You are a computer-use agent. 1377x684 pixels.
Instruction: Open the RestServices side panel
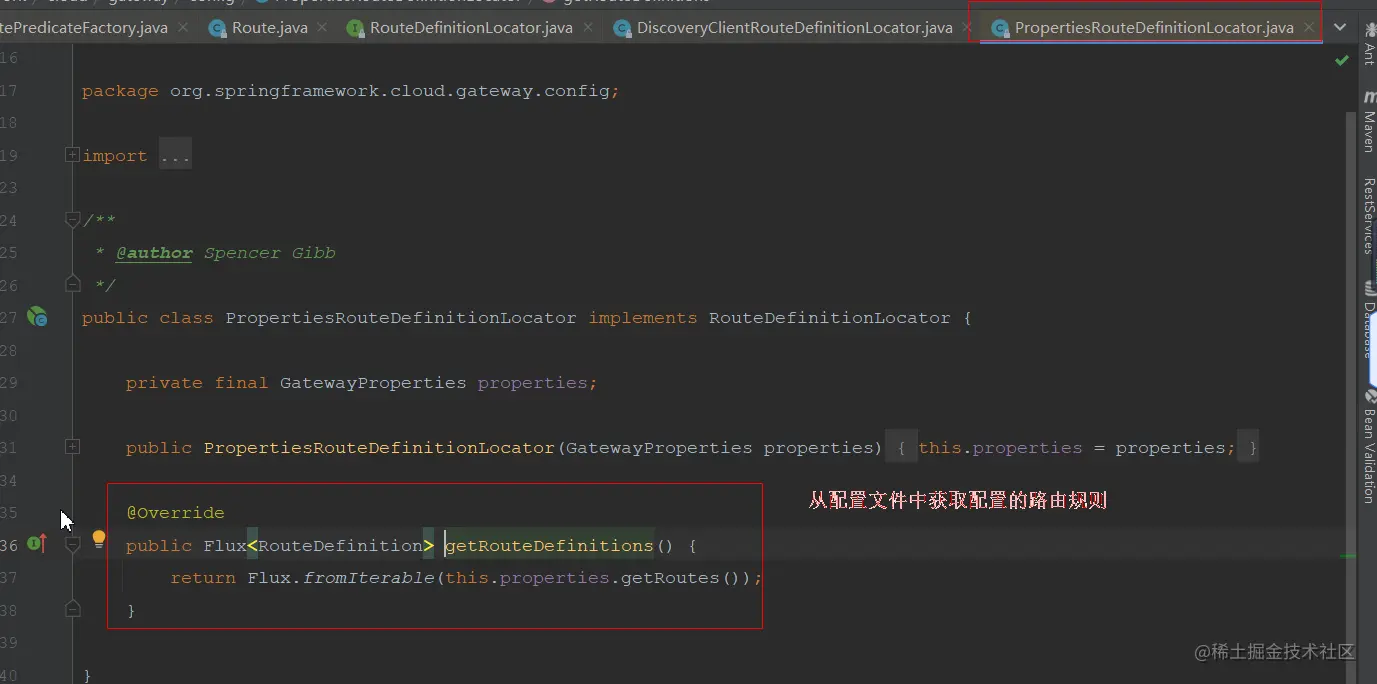click(1368, 216)
